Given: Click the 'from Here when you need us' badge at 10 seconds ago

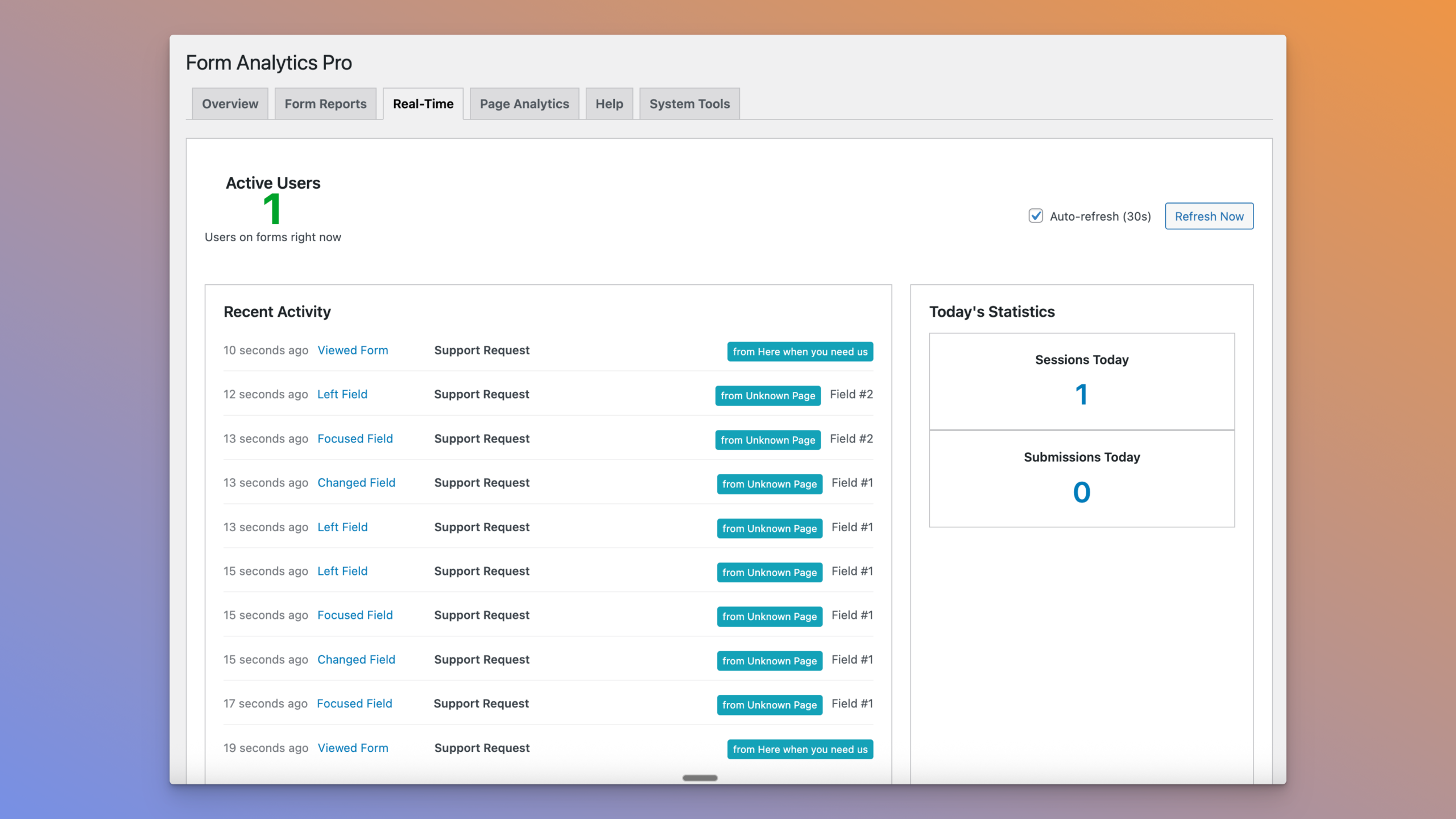Looking at the screenshot, I should [800, 351].
